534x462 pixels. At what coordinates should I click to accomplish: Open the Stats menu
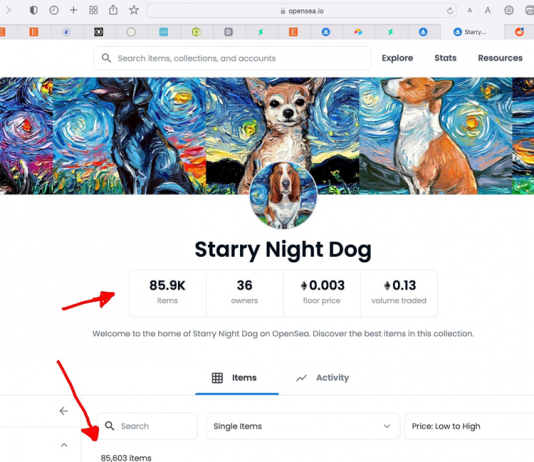point(445,58)
